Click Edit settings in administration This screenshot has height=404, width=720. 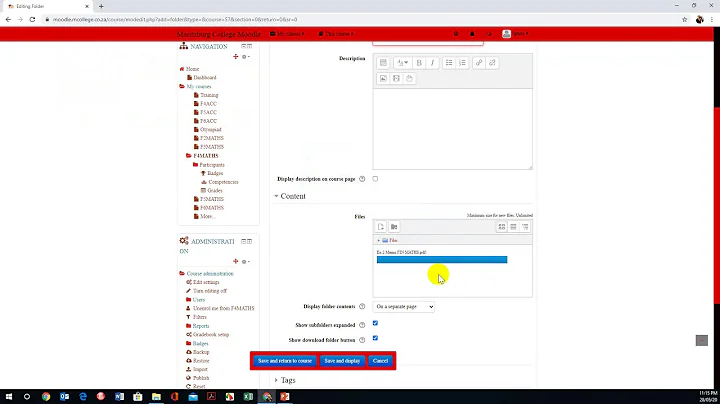206,282
